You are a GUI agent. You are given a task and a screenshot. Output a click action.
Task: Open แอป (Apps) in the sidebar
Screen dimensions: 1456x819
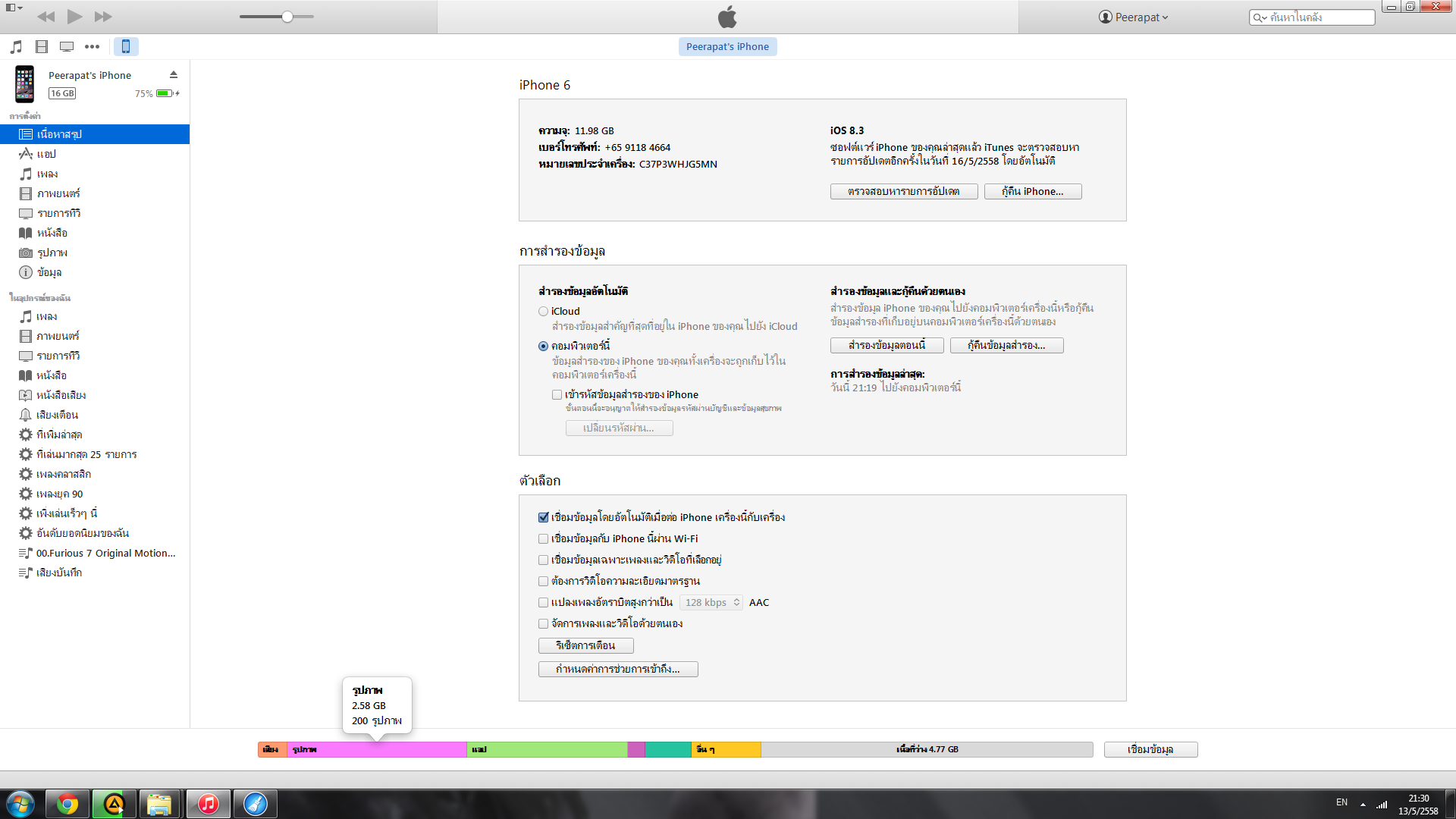pos(46,154)
